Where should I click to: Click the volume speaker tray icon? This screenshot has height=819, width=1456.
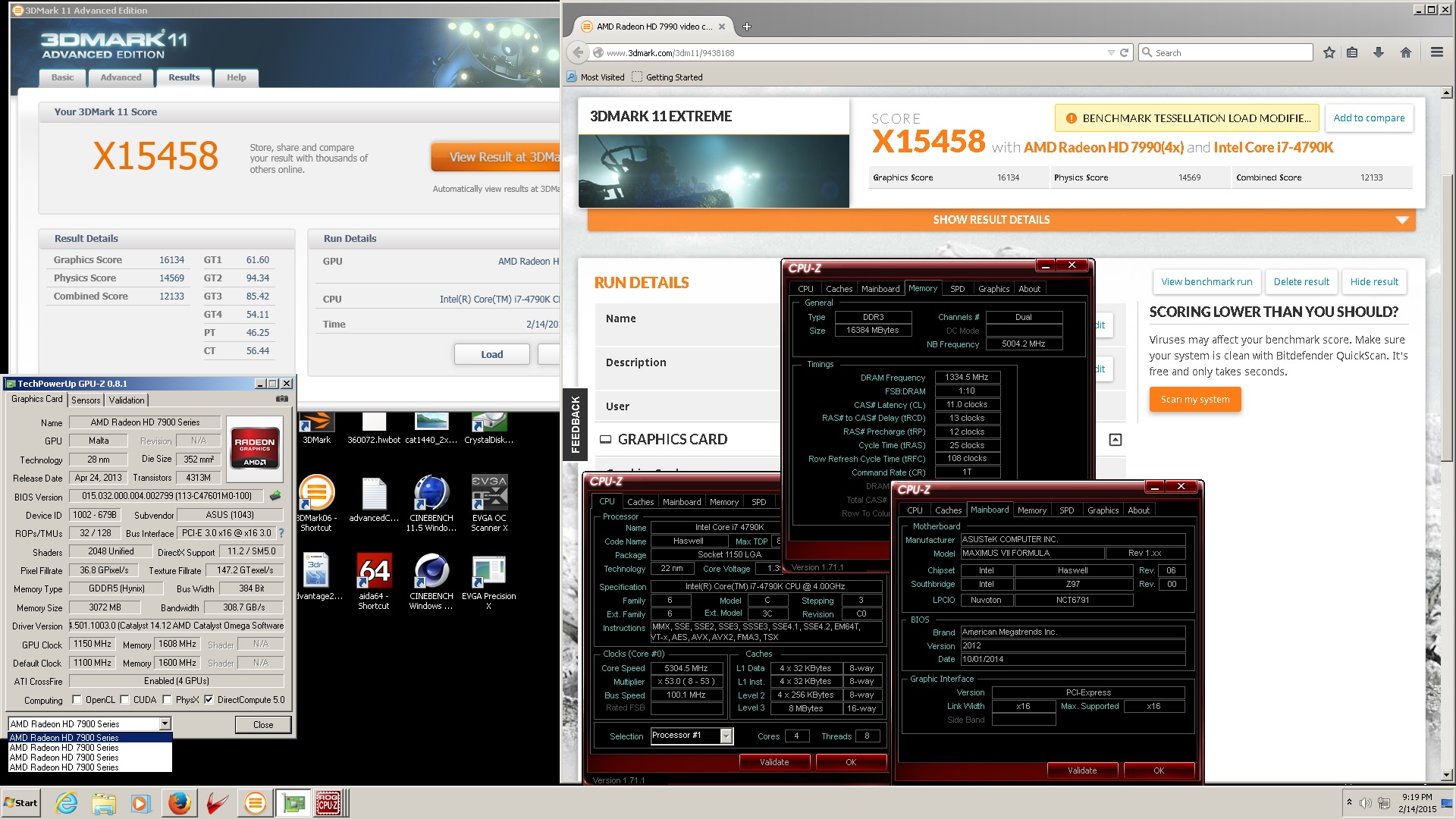click(x=1365, y=803)
